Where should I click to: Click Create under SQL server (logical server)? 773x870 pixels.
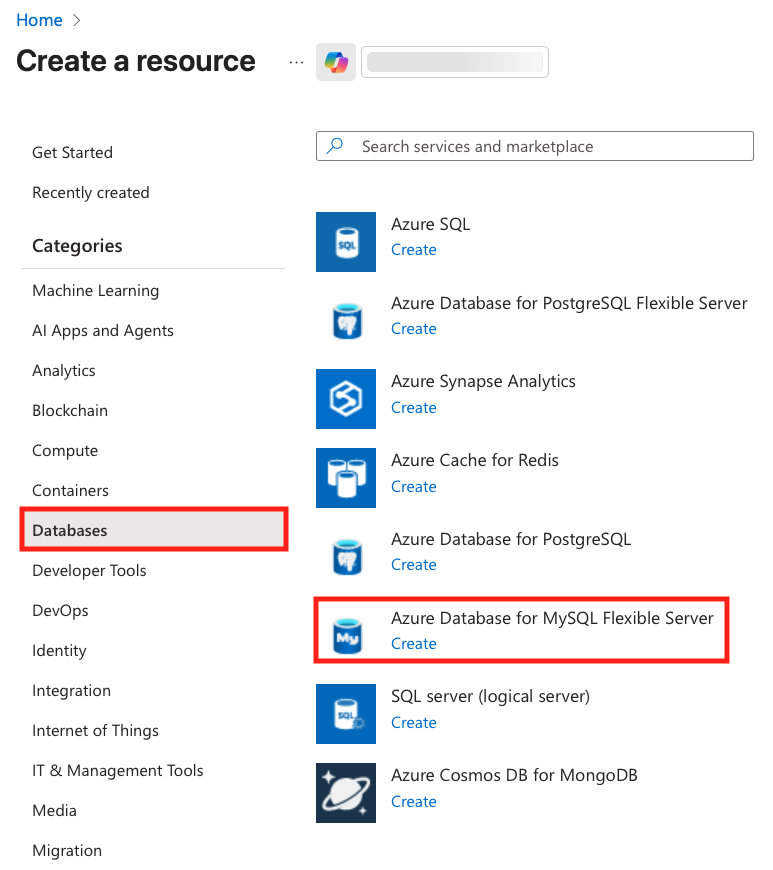(413, 722)
